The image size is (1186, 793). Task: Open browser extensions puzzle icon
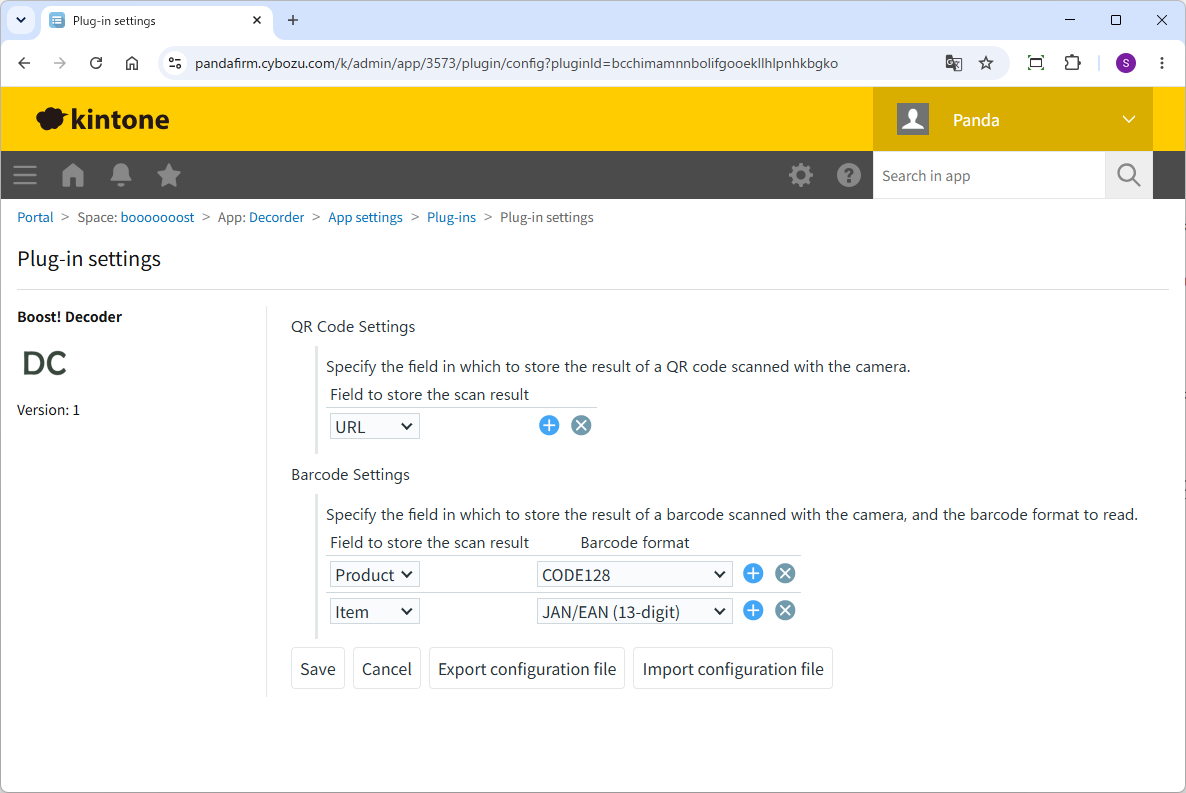pos(1073,63)
